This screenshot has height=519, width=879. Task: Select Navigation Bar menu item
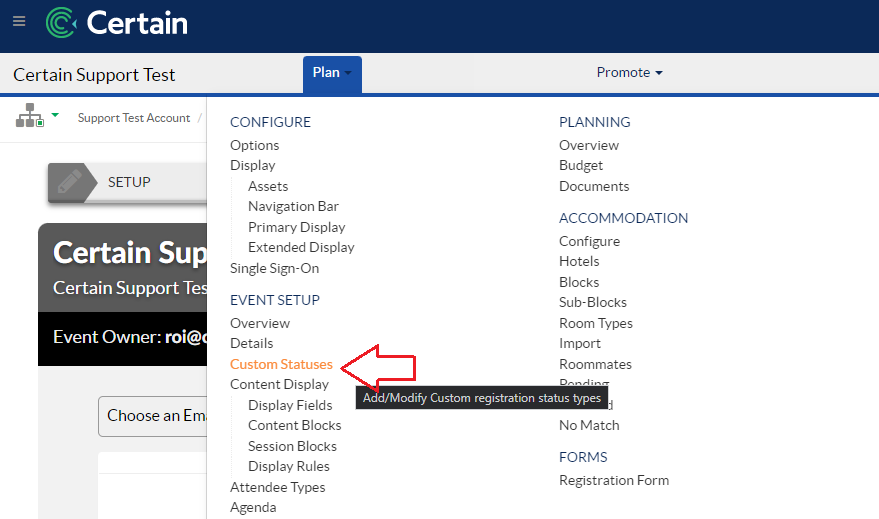pos(293,206)
